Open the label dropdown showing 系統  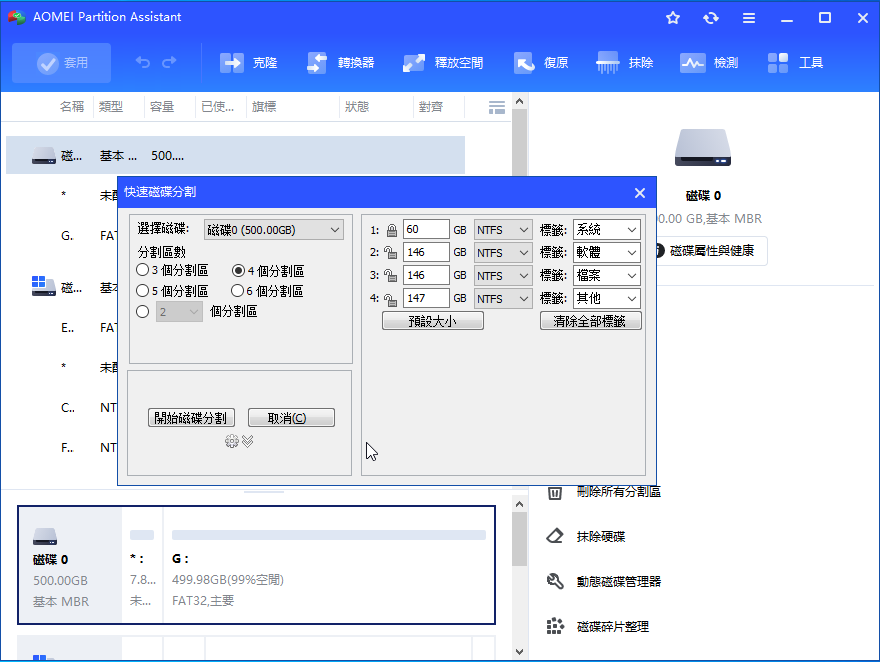tap(607, 229)
